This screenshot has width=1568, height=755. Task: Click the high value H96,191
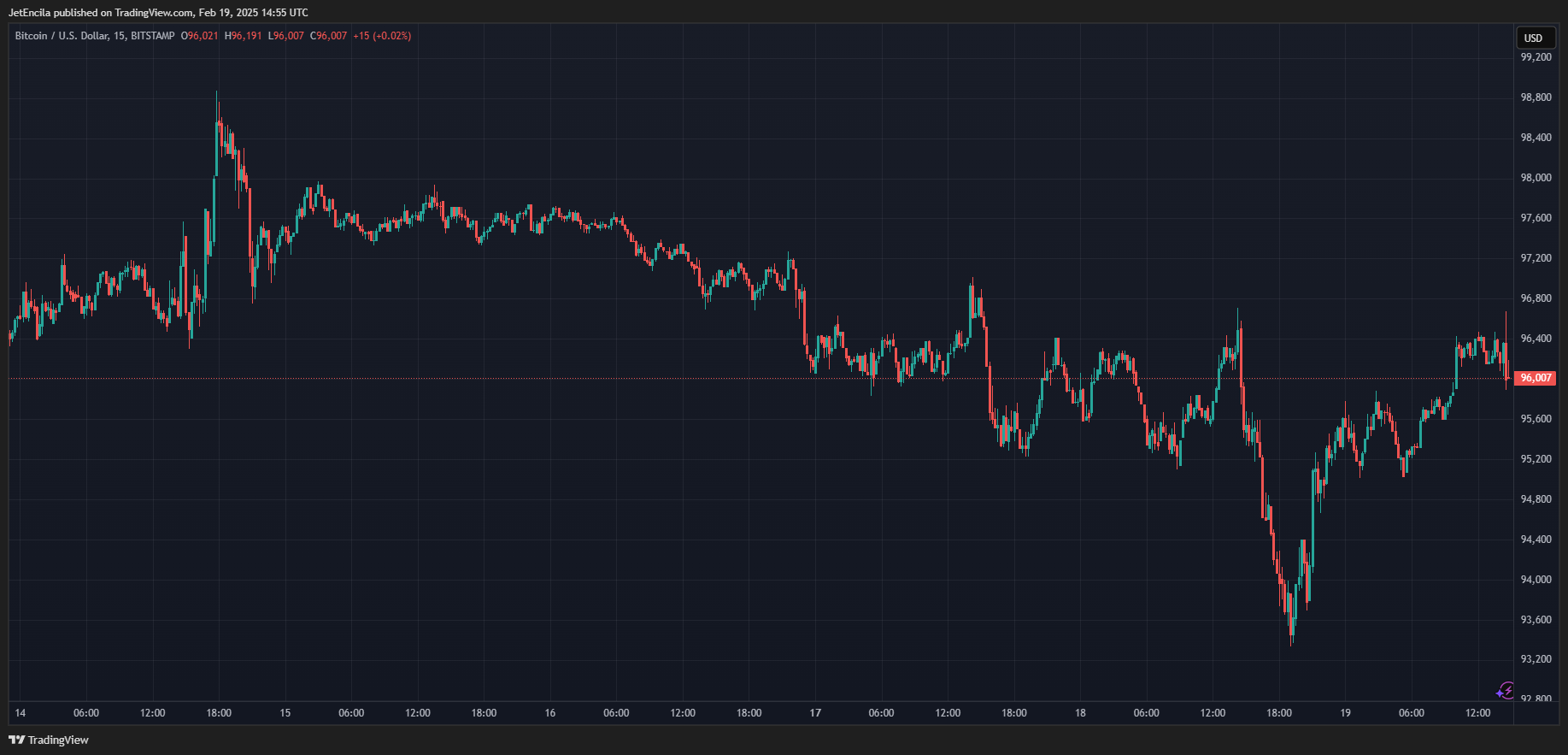(244, 36)
